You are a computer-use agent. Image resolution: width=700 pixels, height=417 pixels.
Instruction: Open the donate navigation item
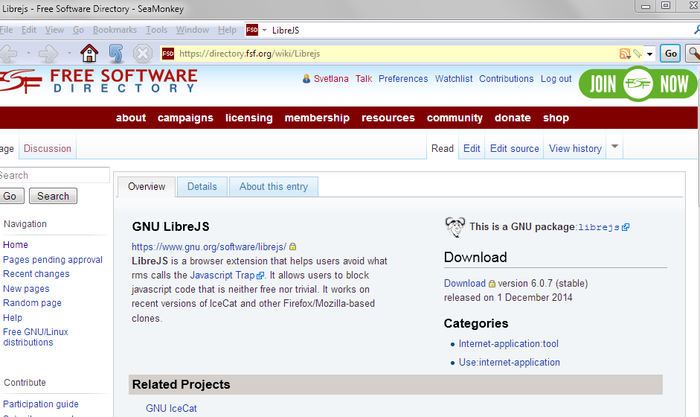pos(512,118)
